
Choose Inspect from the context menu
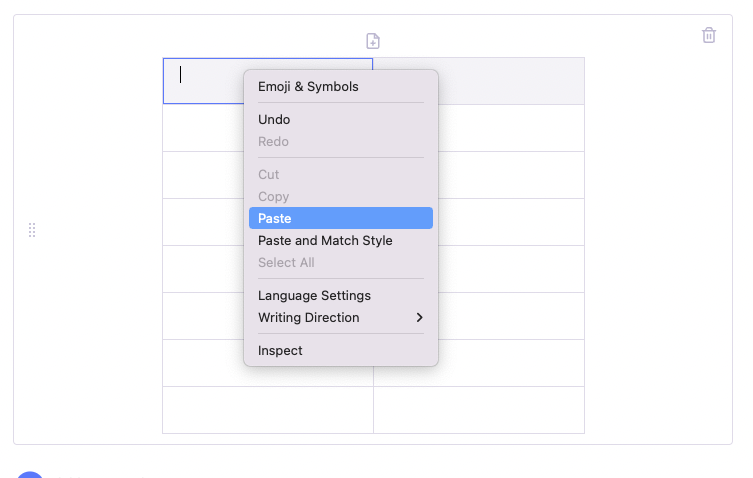click(340, 350)
